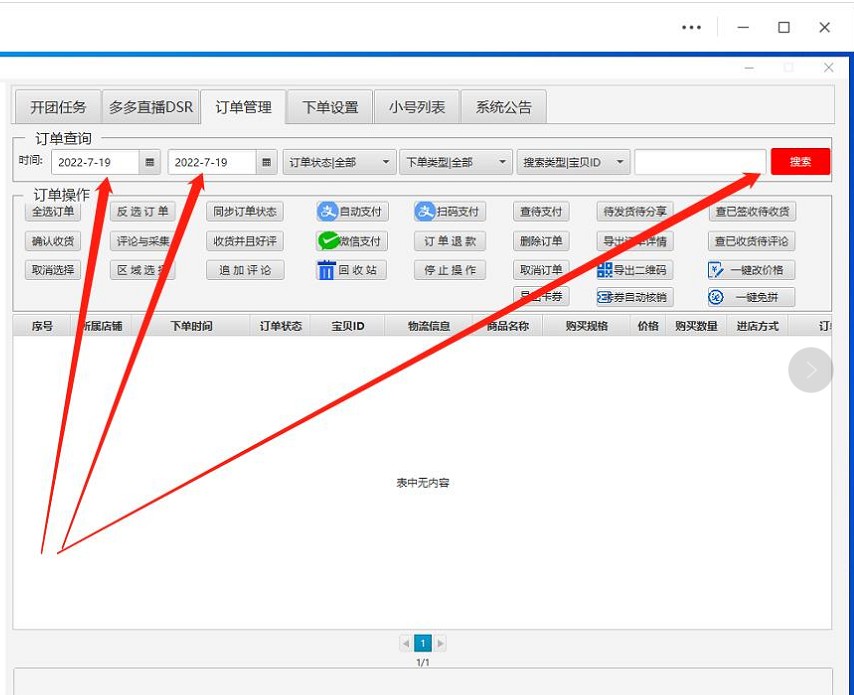Click 一键改价格 price edit button
The image size is (854, 695).
click(x=751, y=270)
